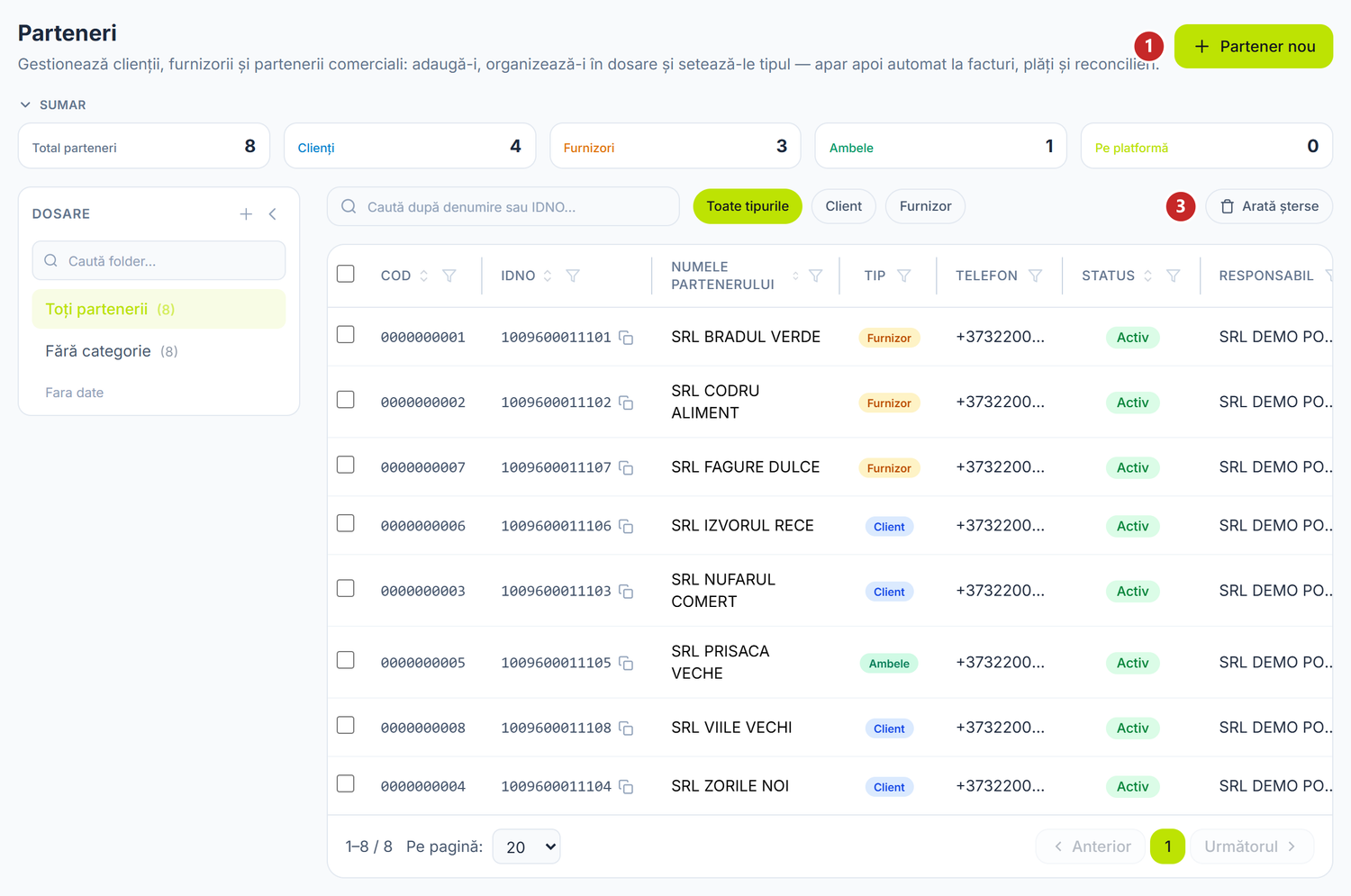
Task: Select the SRL BRADUL VERDE row checkbox
Action: pyautogui.click(x=346, y=335)
